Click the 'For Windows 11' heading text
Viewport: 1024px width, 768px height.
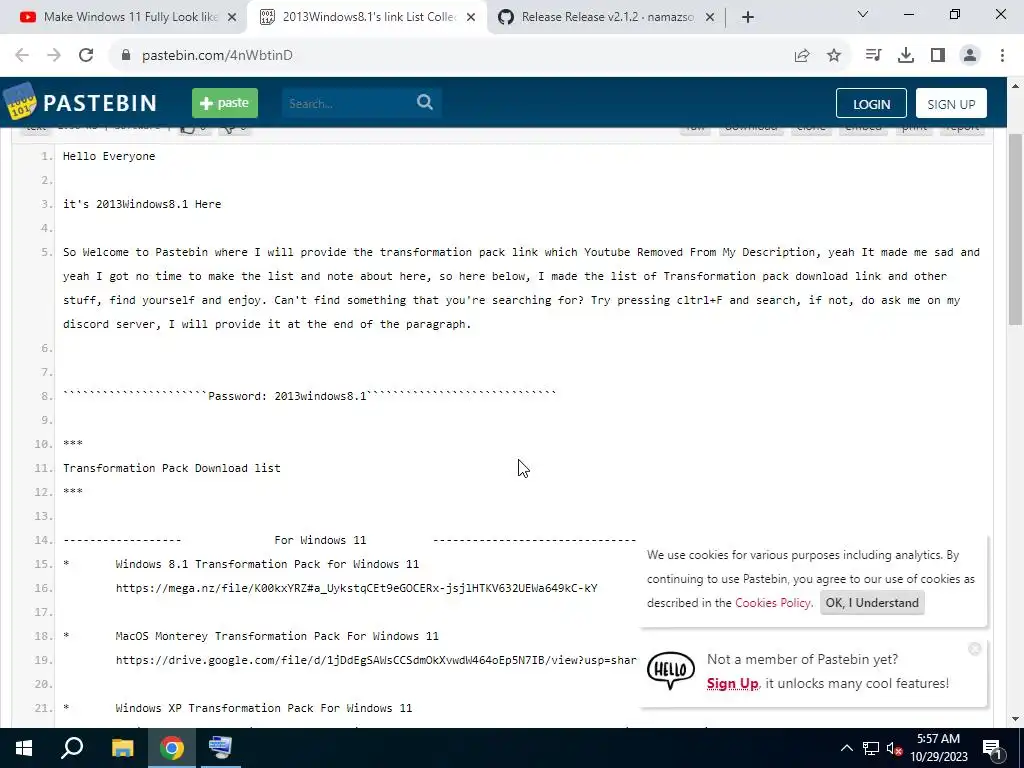point(320,540)
